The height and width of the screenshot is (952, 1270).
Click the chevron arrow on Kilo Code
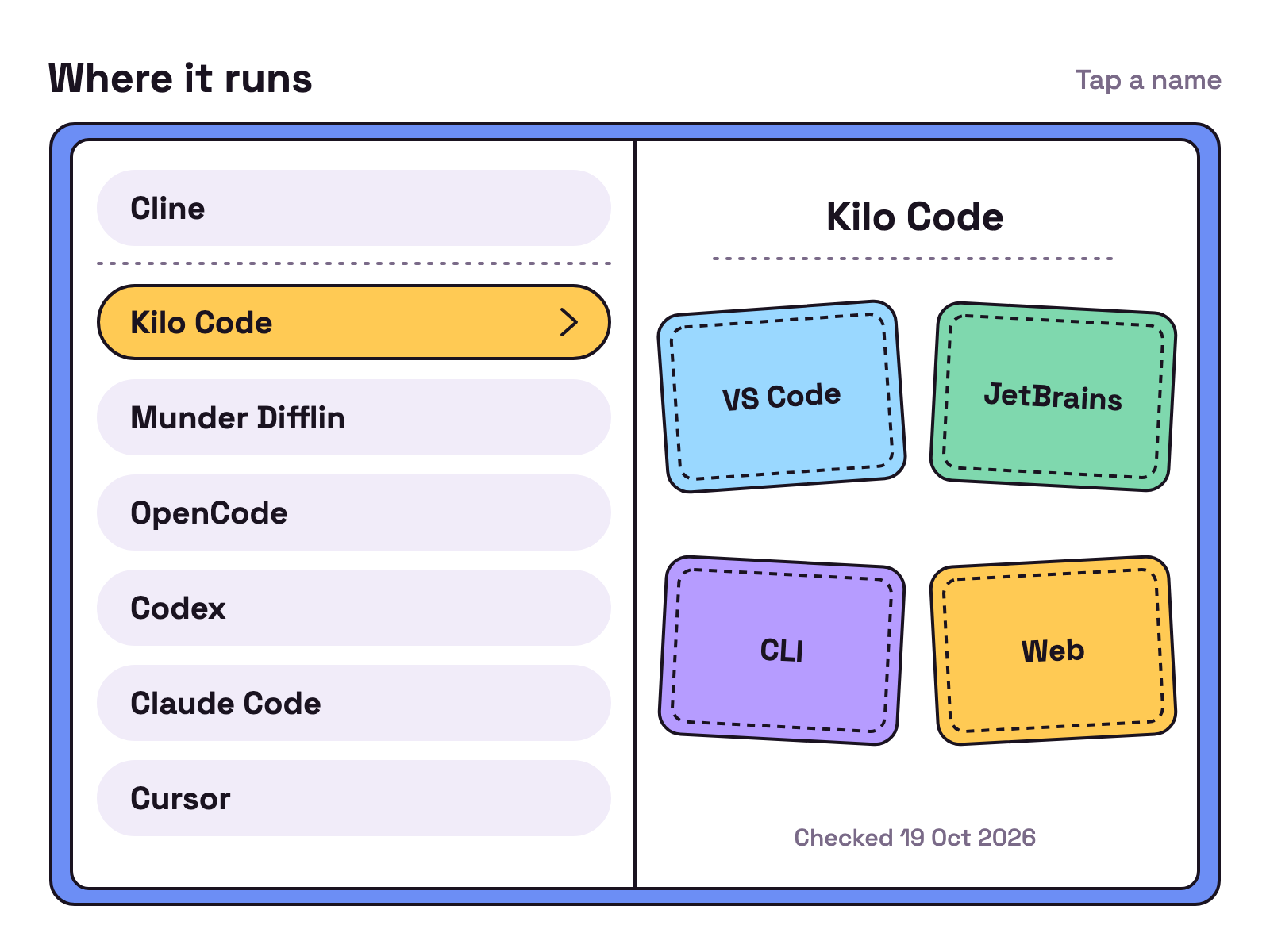568,322
